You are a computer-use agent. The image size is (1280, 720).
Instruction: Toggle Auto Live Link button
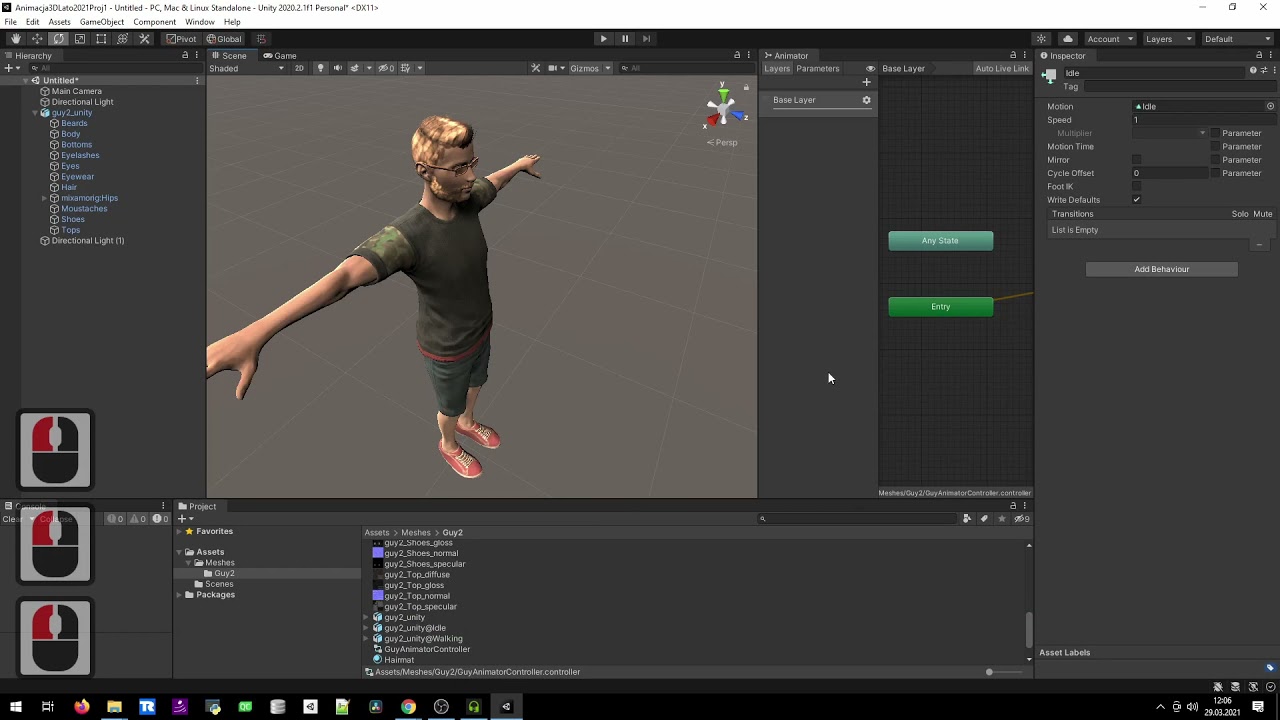pyautogui.click(x=1002, y=69)
